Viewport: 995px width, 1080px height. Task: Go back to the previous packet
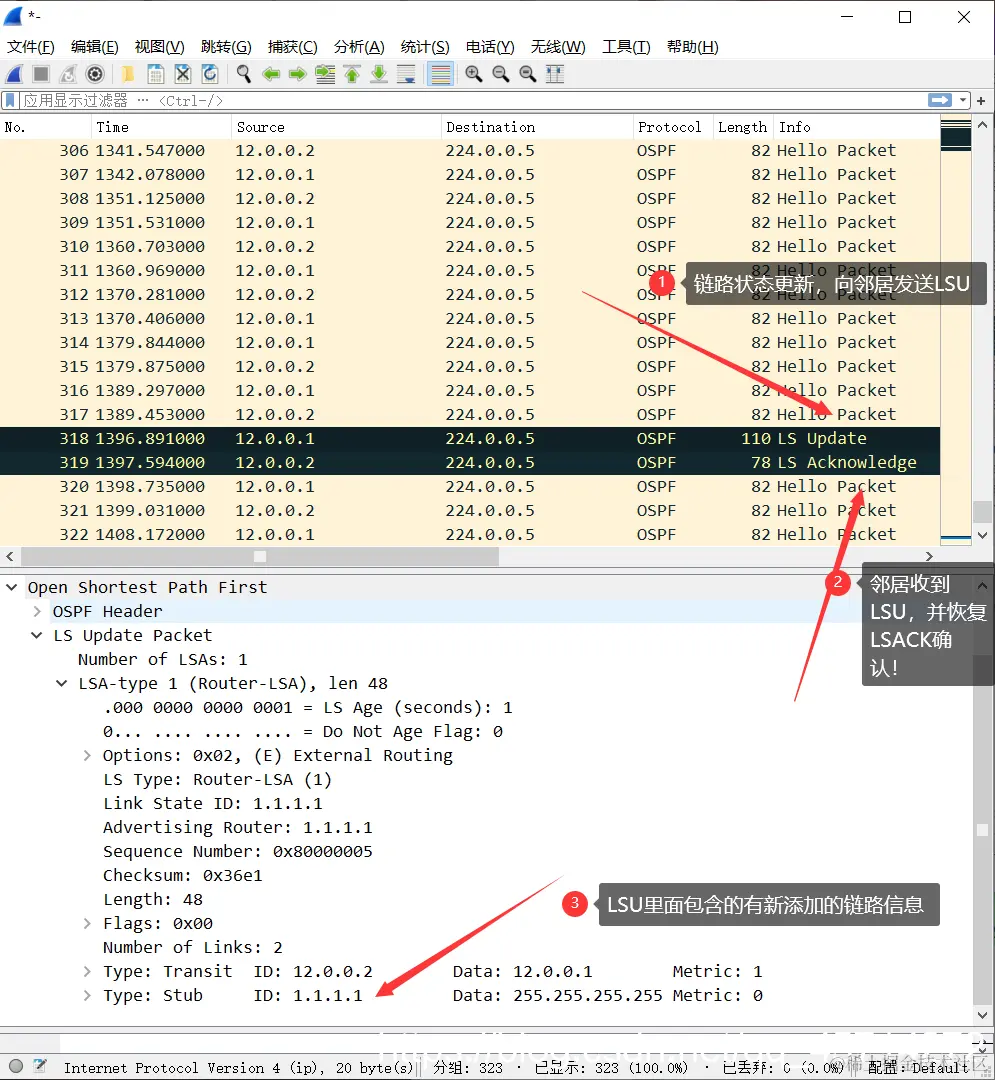tap(271, 74)
